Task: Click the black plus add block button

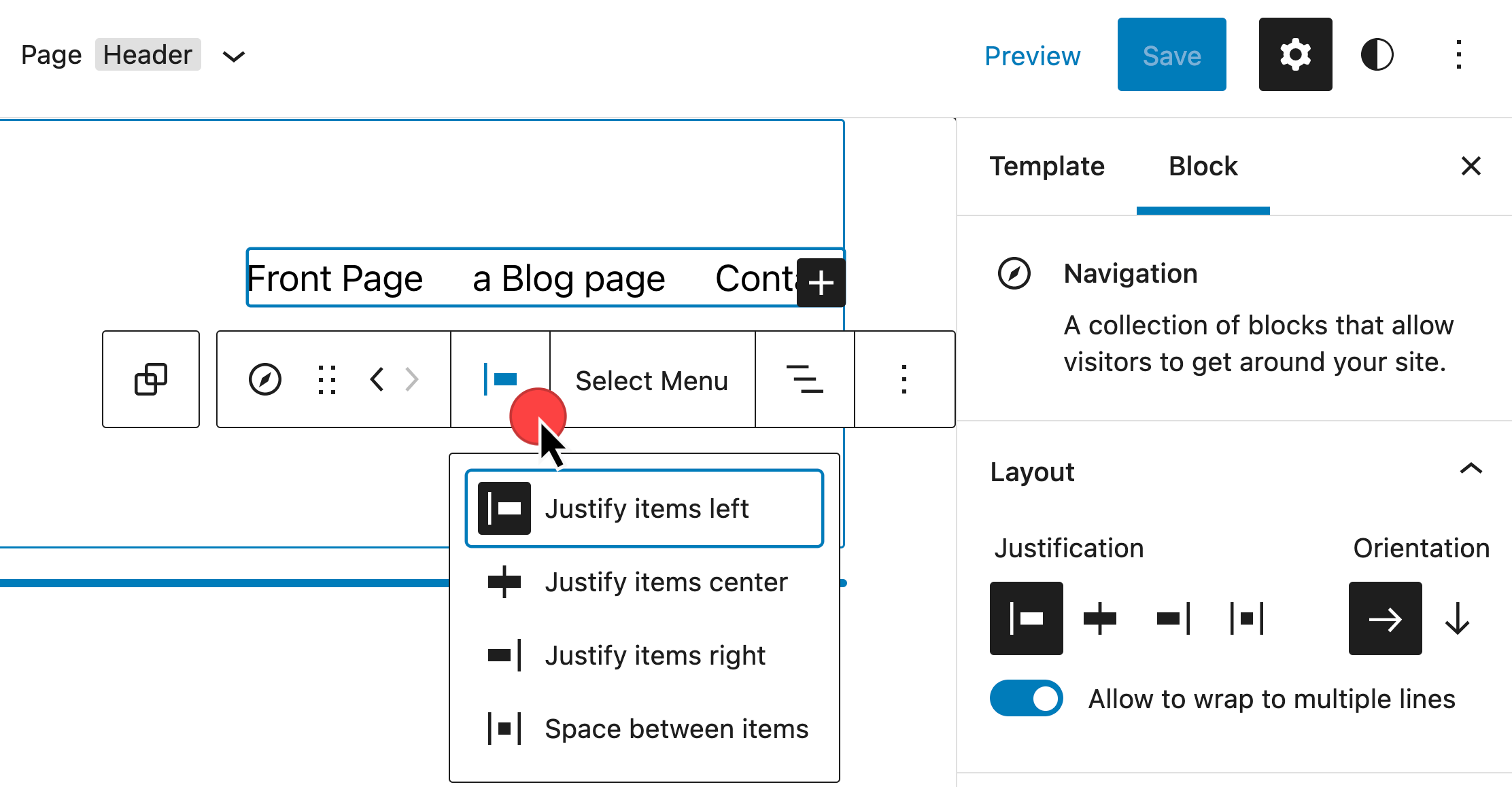Action: [x=821, y=283]
